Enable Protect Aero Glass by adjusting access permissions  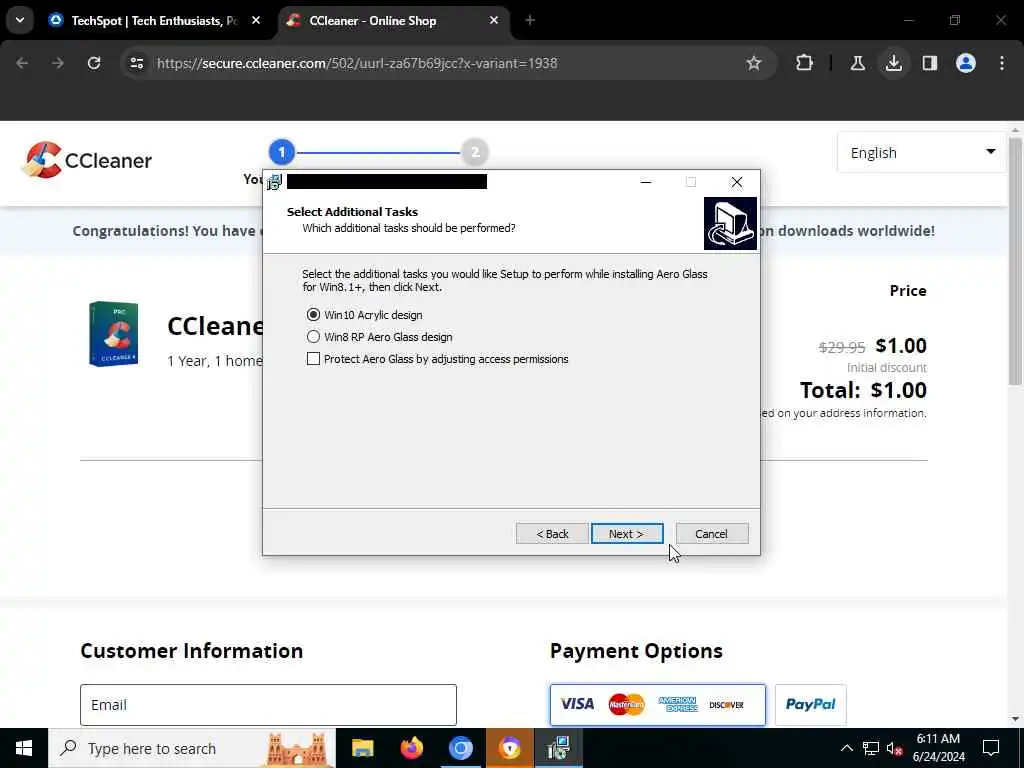[x=438, y=359]
